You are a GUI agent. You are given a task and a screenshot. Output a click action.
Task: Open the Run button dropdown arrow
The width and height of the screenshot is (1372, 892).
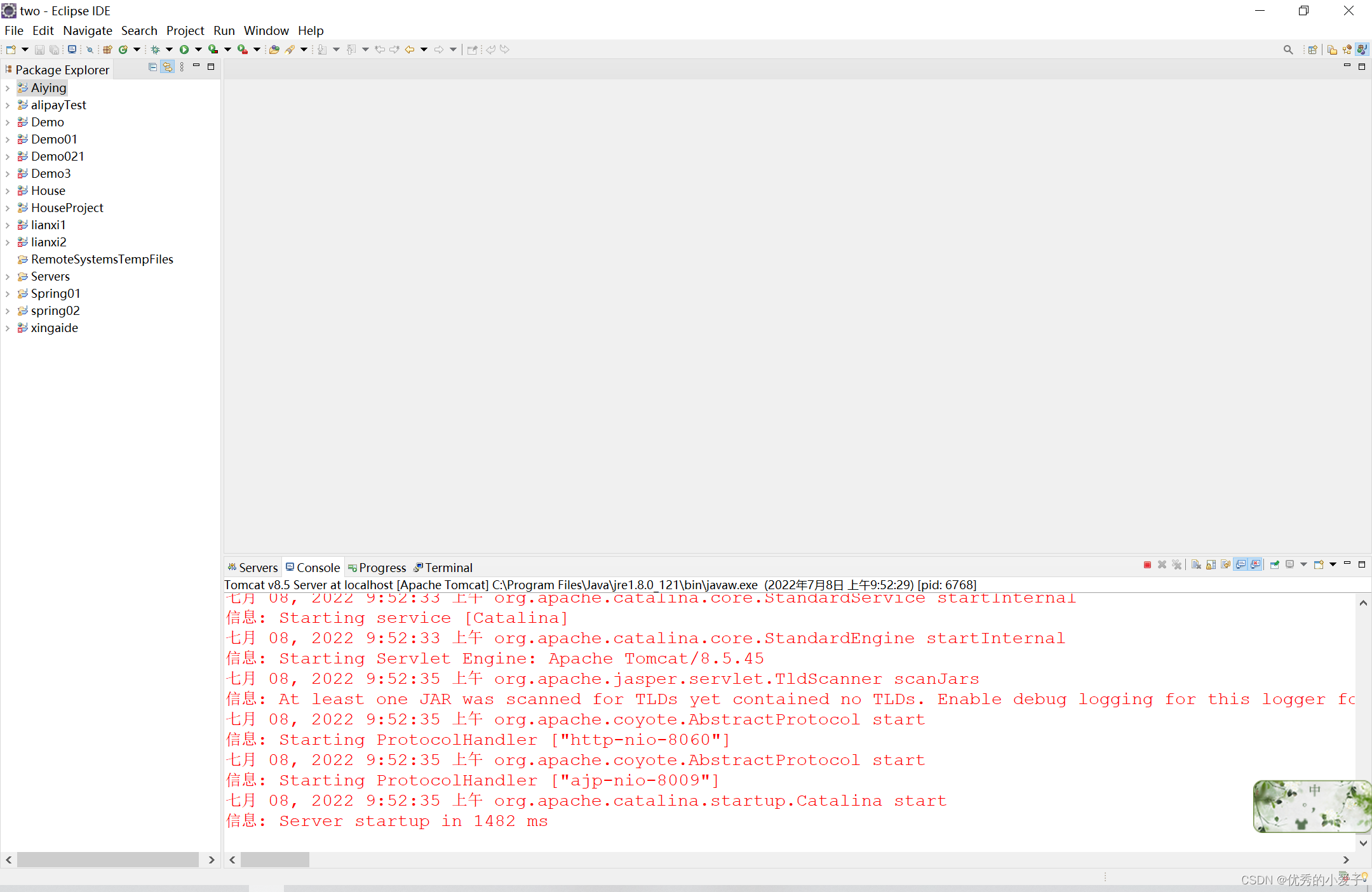click(198, 50)
